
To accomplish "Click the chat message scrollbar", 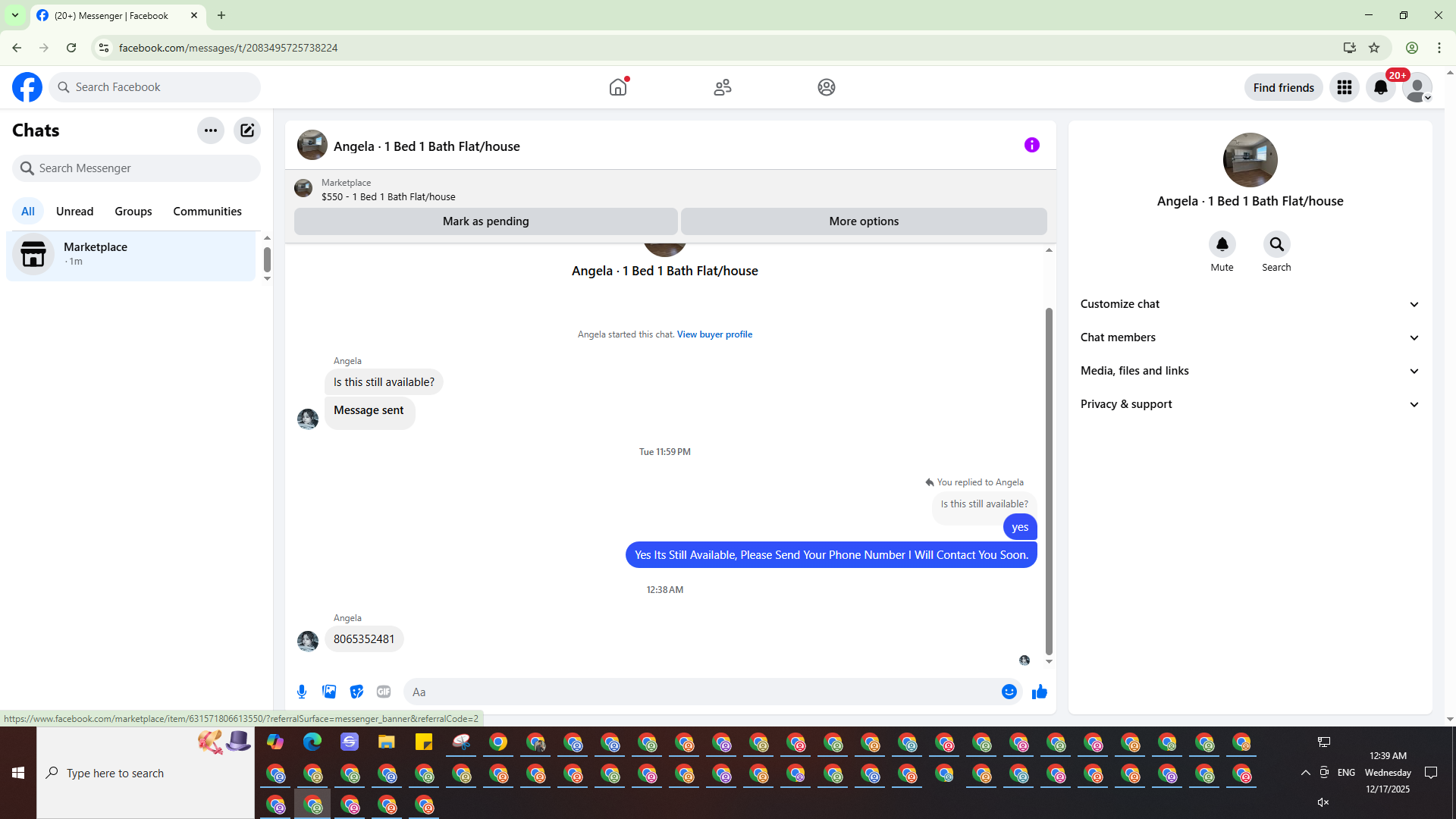I will point(1049,481).
